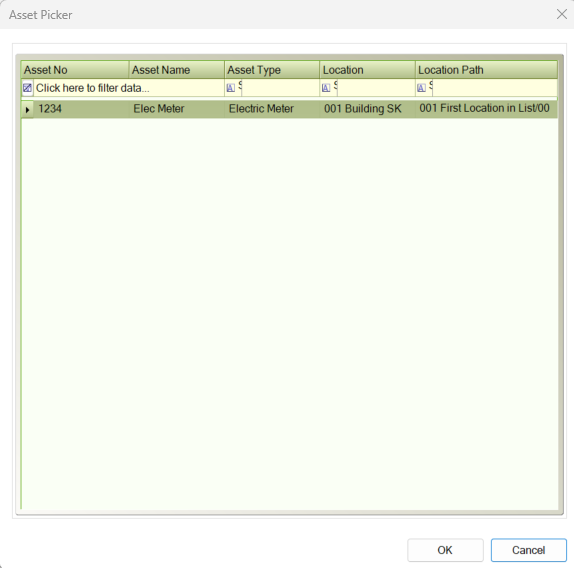Screen dimensions: 574x568
Task: Confirm selection with OK button
Action: pyautogui.click(x=445, y=550)
